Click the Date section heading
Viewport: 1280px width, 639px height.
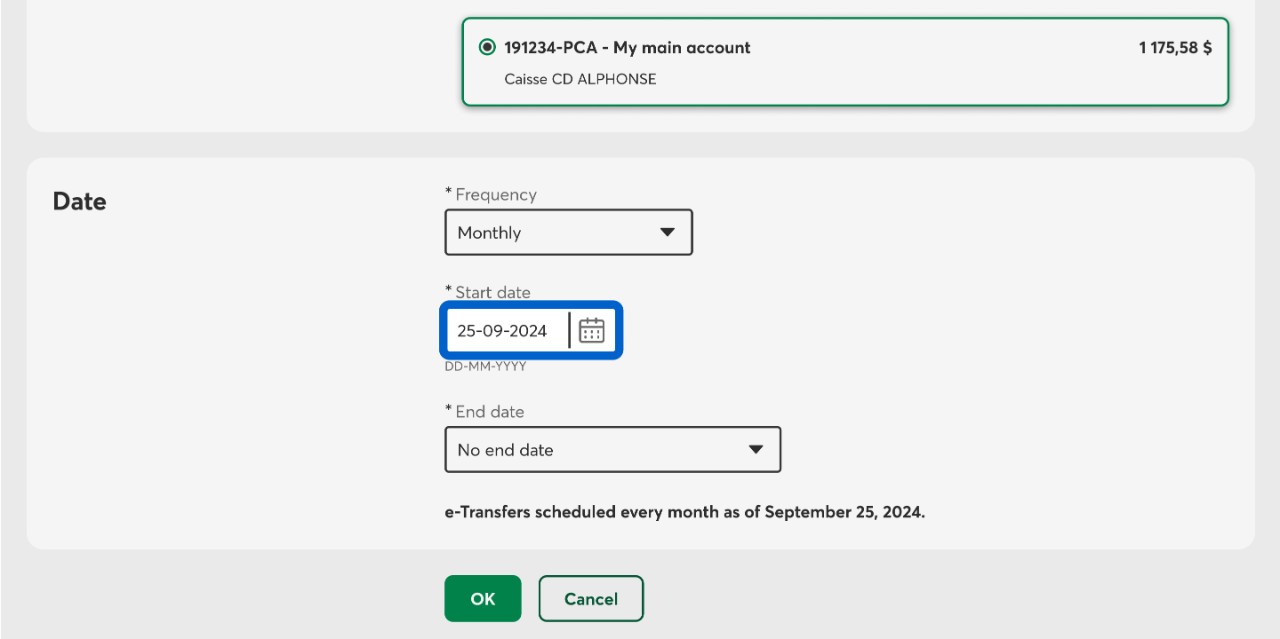pyautogui.click(x=79, y=201)
